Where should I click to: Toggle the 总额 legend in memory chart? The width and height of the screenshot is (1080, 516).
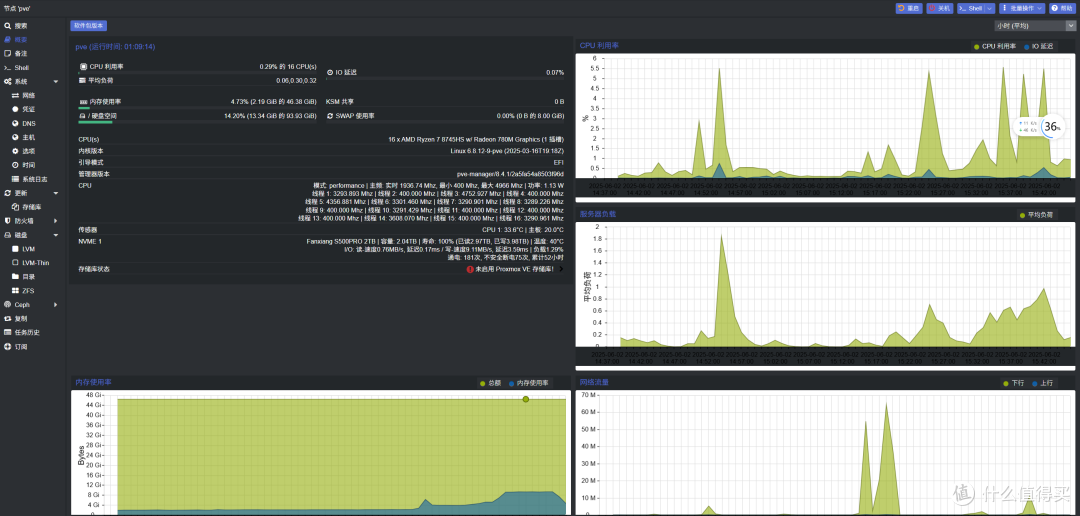pos(491,383)
